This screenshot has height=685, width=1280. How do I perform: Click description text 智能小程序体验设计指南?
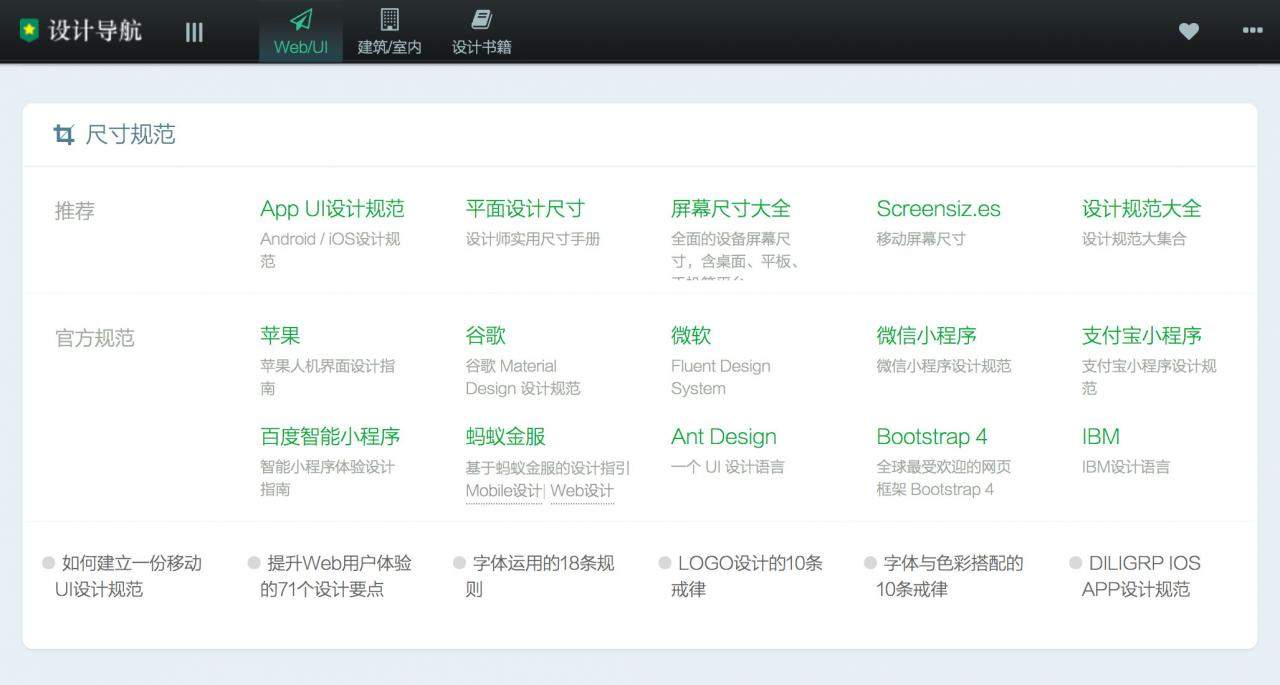click(328, 478)
